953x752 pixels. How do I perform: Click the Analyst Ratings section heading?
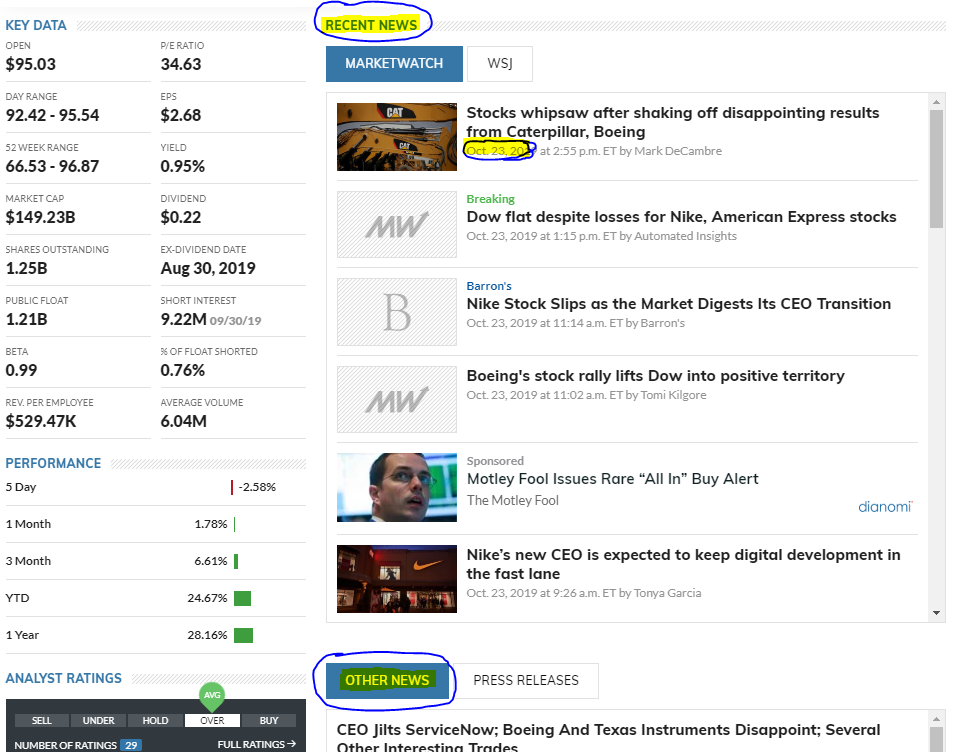(x=64, y=678)
